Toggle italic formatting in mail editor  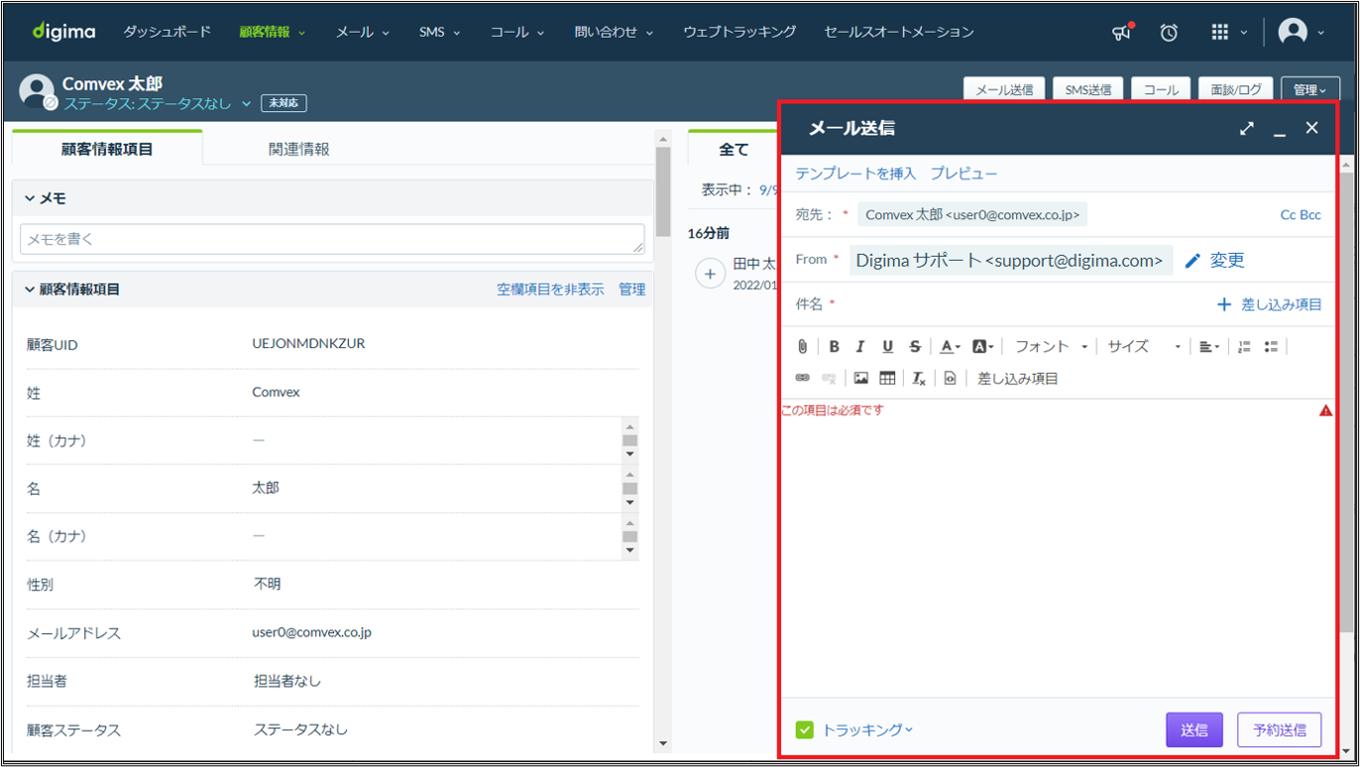point(860,347)
